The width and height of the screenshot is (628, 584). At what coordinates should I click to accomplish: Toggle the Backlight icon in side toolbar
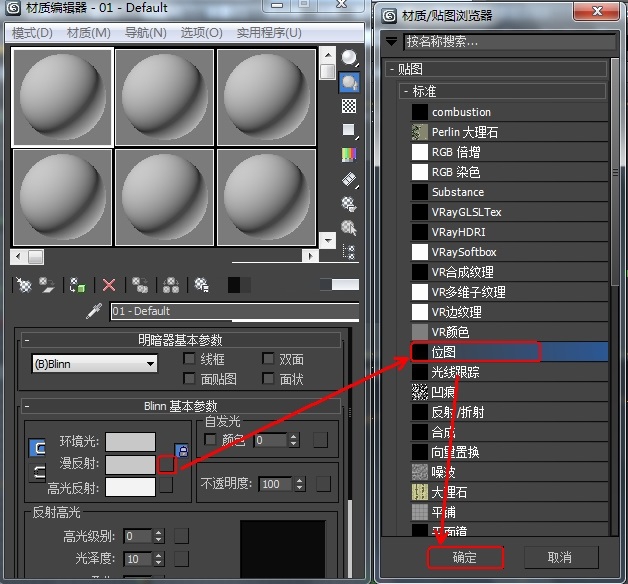click(349, 83)
